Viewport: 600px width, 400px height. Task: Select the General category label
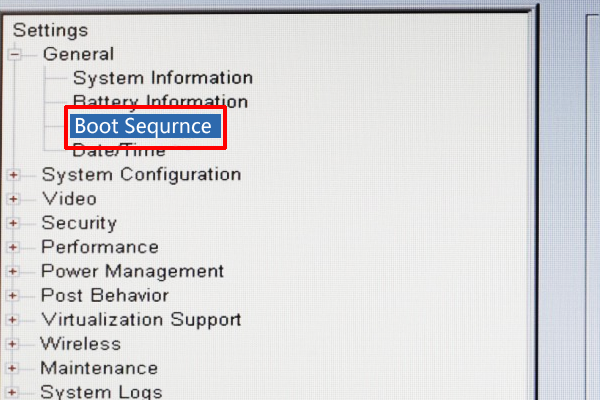pos(78,54)
